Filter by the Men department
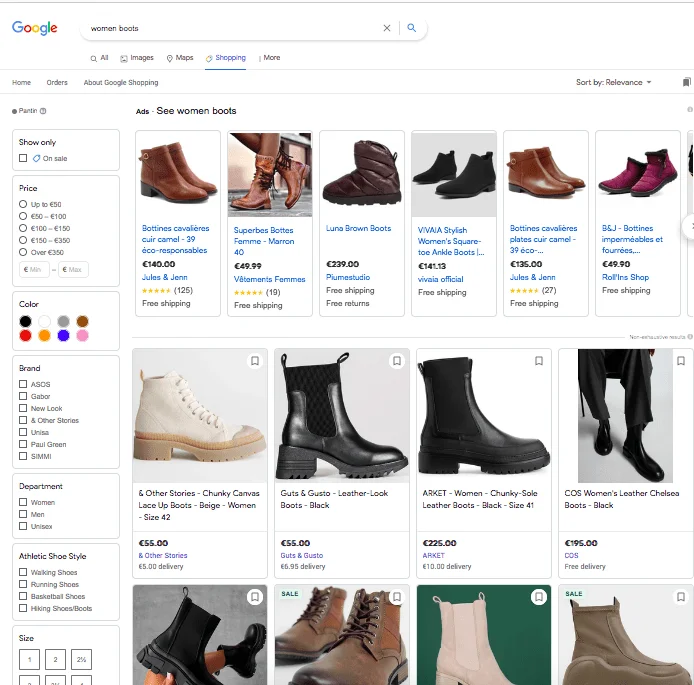This screenshot has width=694, height=685. (x=23, y=514)
